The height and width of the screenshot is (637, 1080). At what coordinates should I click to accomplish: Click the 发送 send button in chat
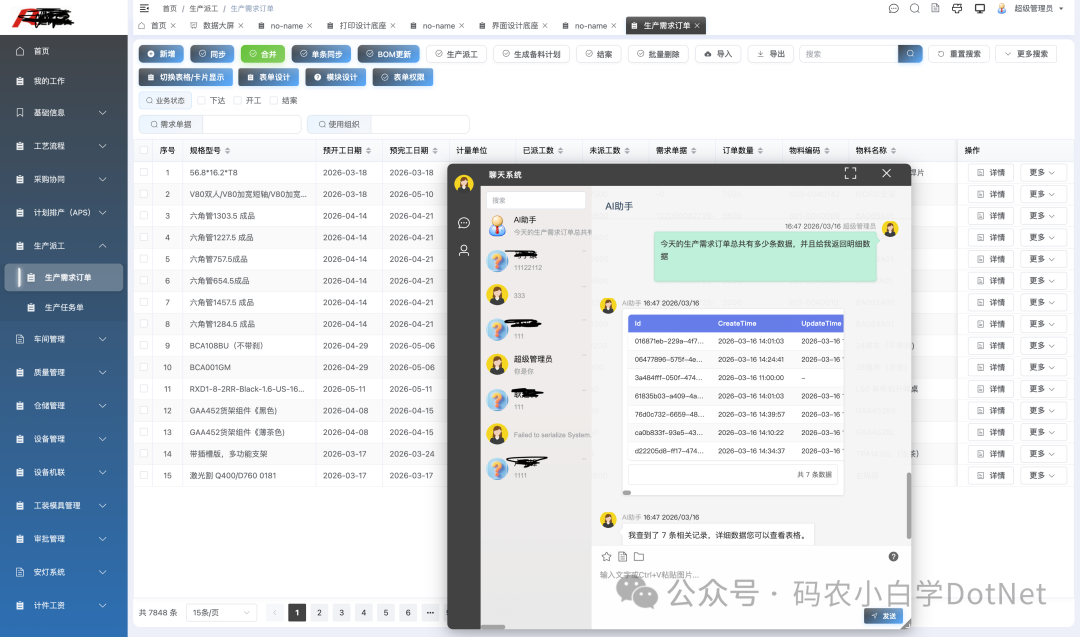tap(883, 616)
